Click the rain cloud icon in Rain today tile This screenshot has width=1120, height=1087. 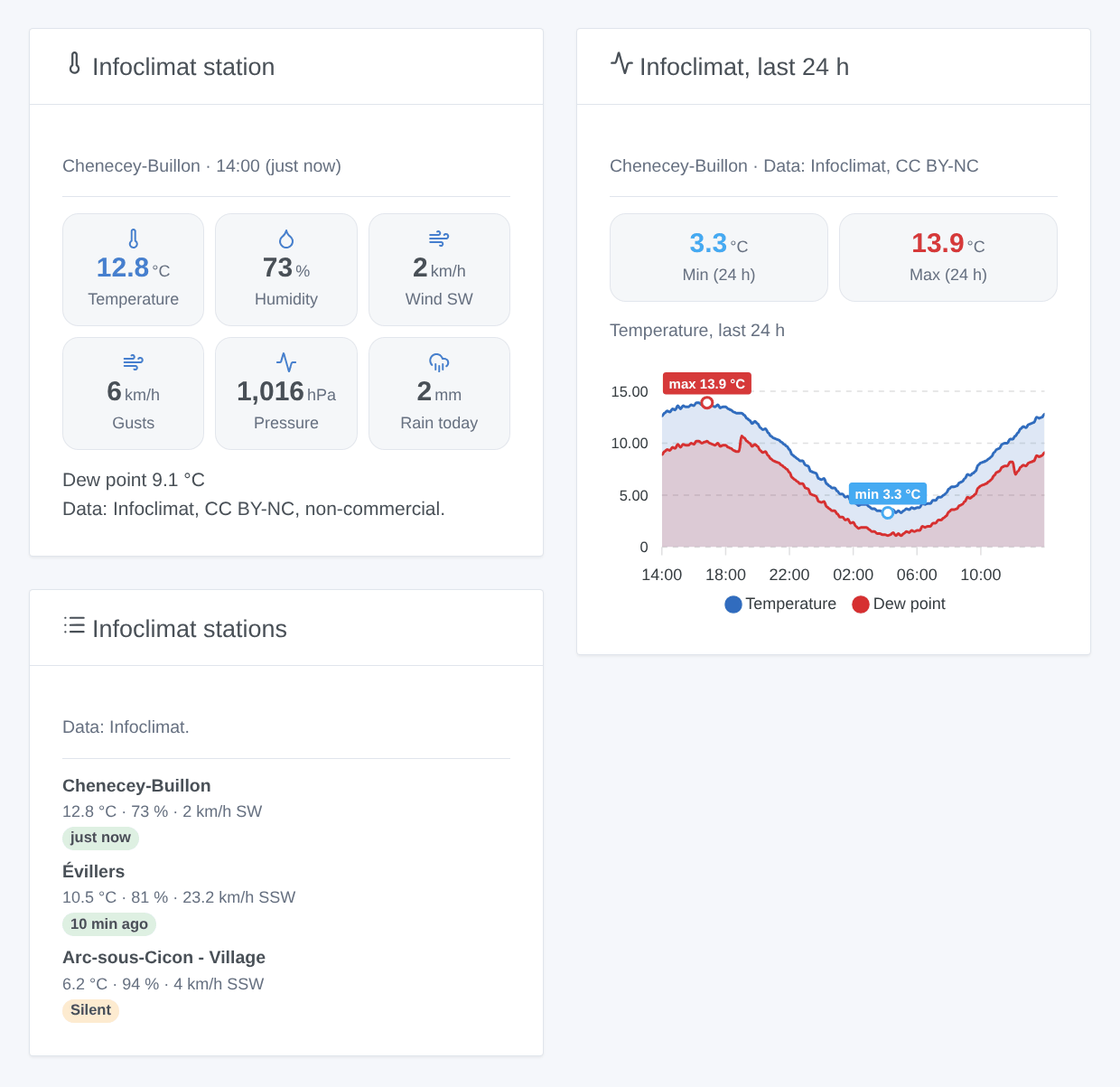439,362
